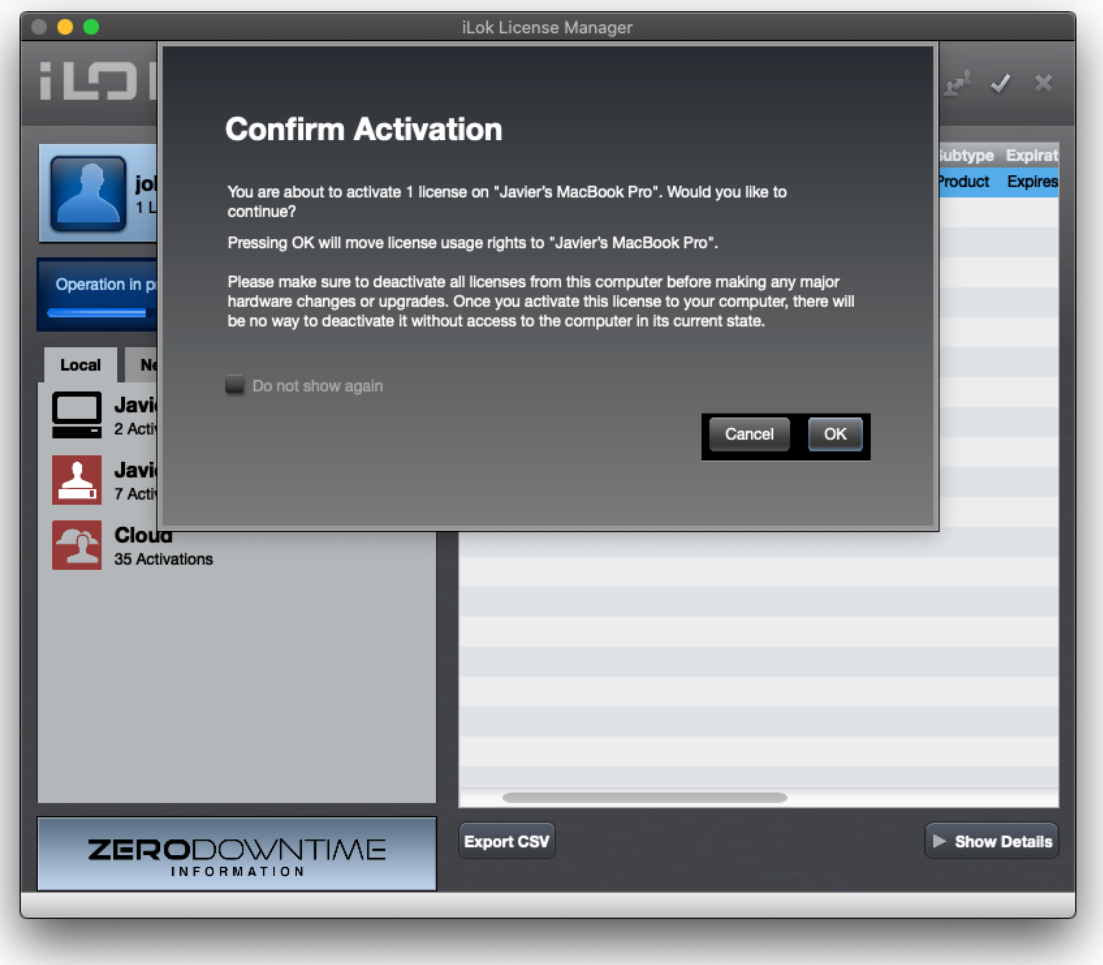The width and height of the screenshot is (1103, 965).
Task: Expand the Show Details panel
Action: click(991, 841)
